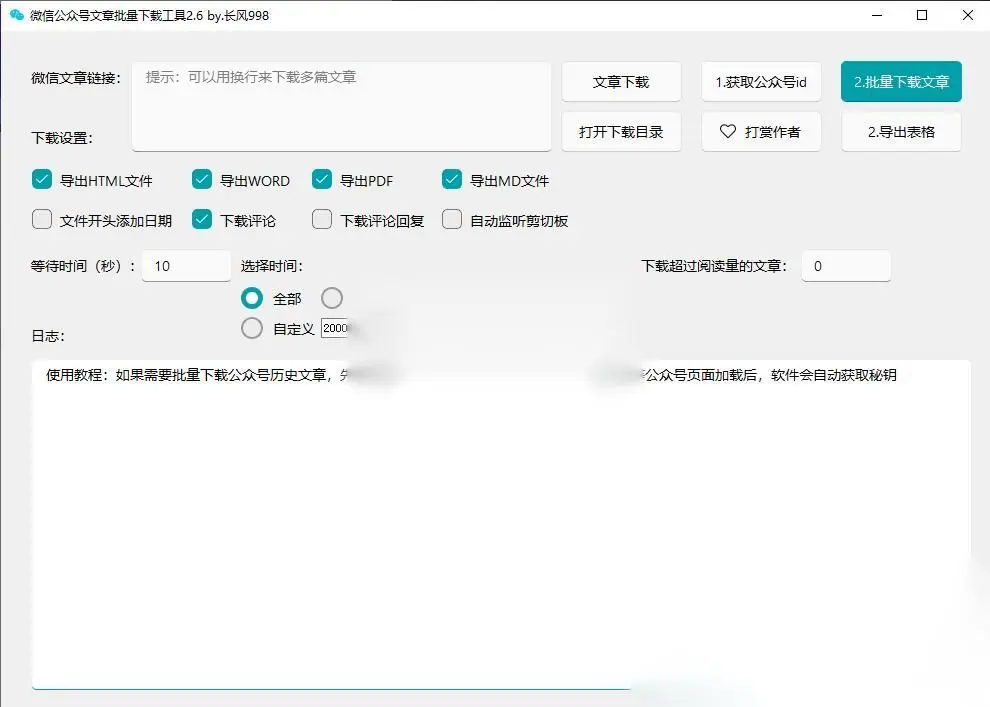990x707 pixels.
Task: Click the 文章下载 button
Action: [x=621, y=81]
